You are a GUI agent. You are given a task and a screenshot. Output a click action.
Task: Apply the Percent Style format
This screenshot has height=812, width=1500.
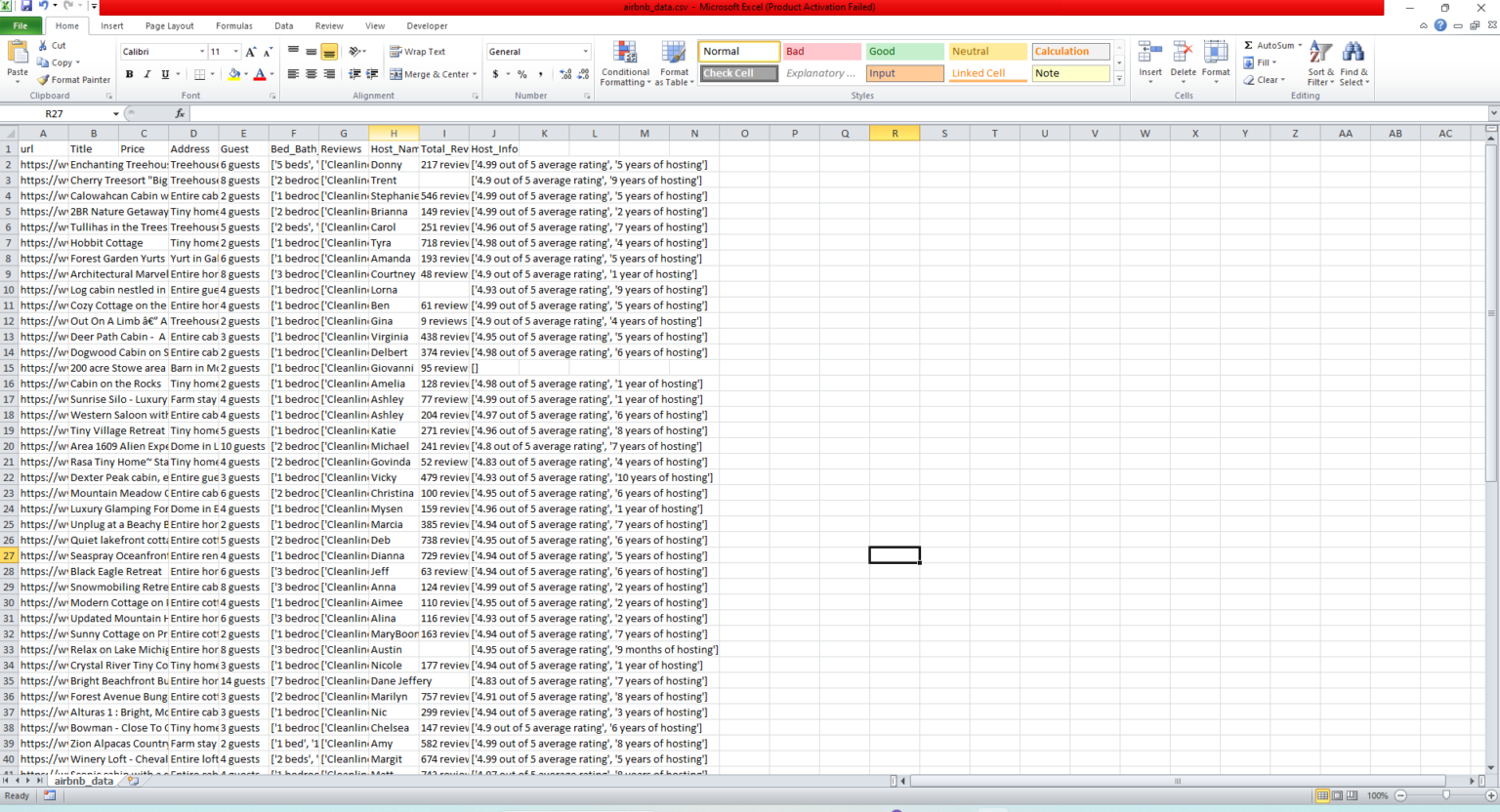[521, 73]
